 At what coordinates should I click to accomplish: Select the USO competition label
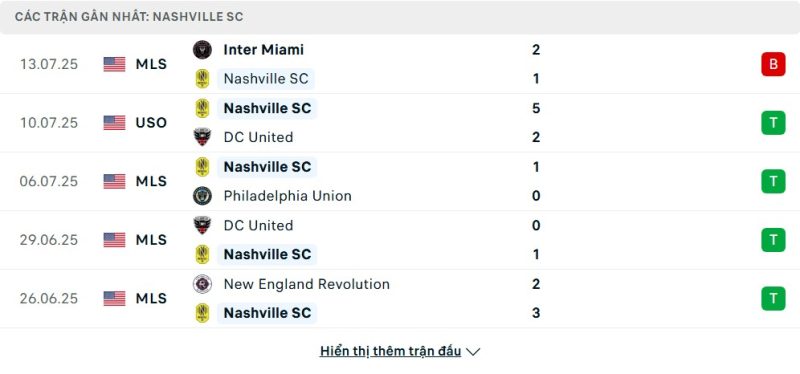tap(152, 123)
